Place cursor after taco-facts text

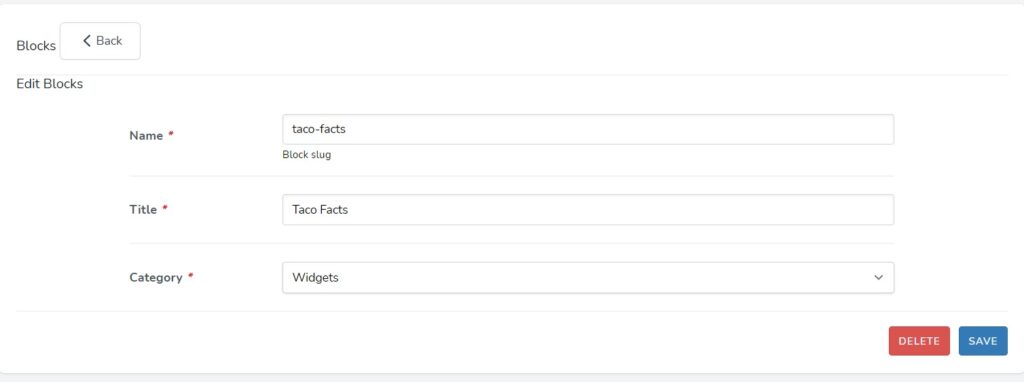347,129
